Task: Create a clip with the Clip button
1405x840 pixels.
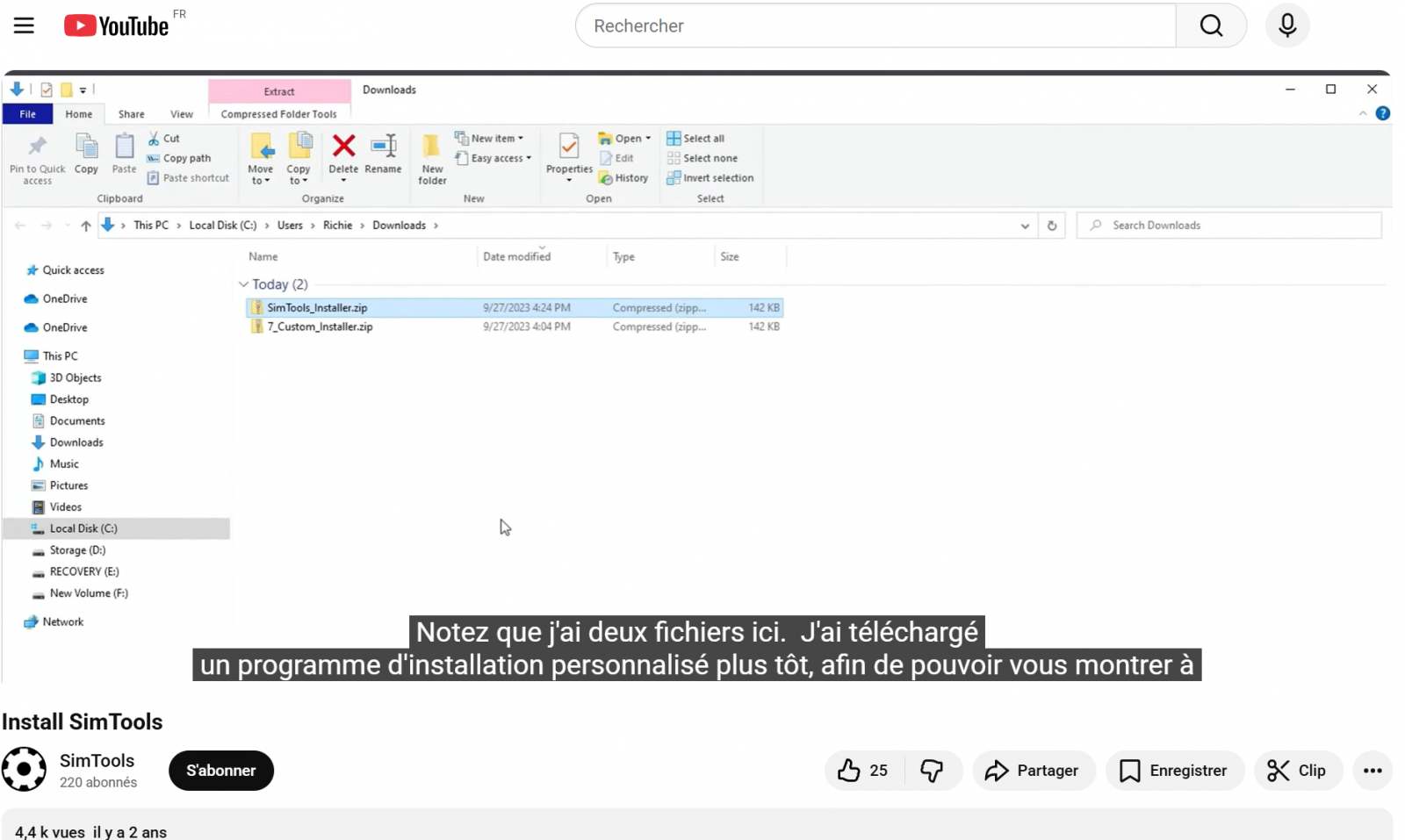Action: tap(1298, 771)
